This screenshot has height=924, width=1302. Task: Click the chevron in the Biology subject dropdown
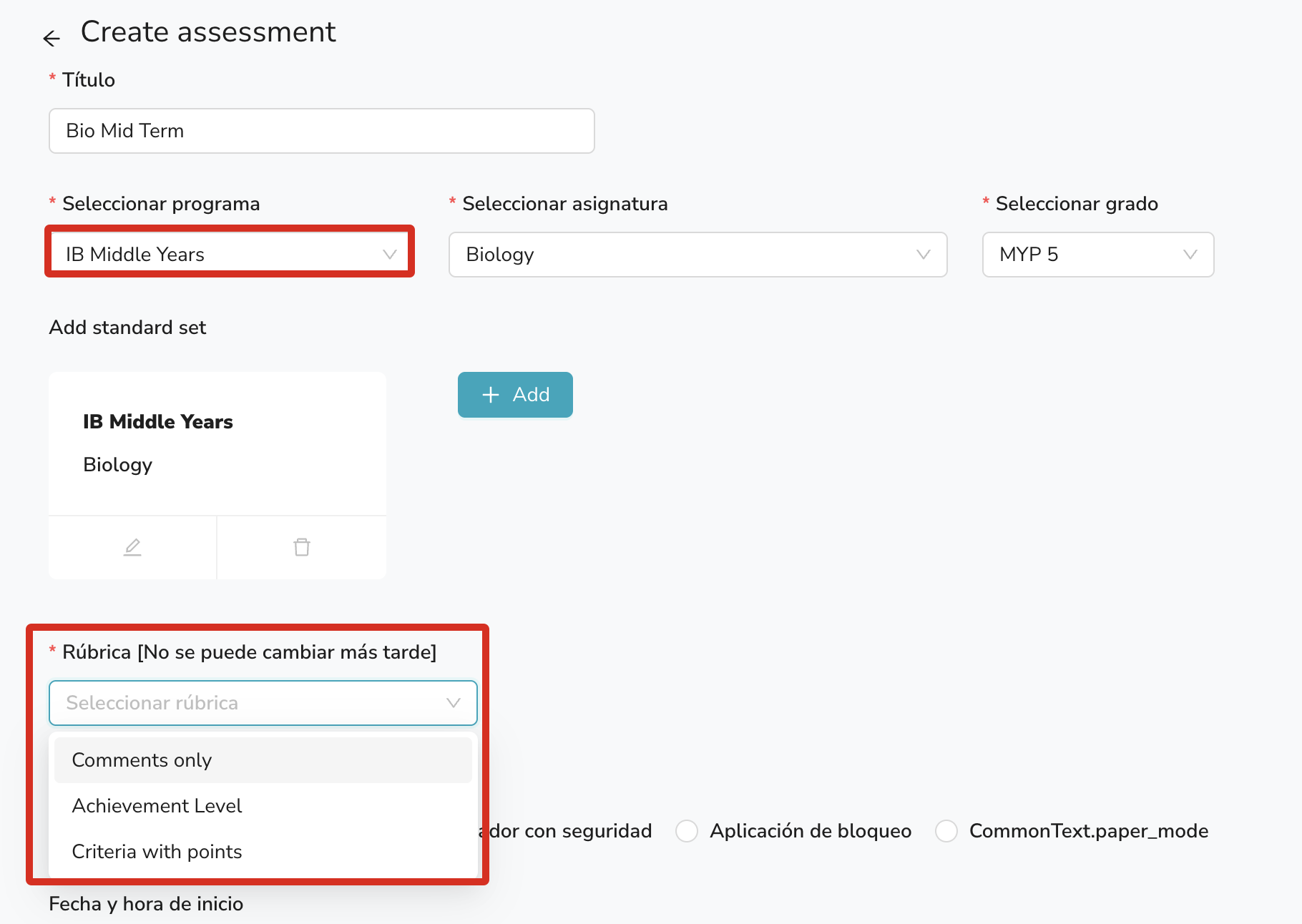click(924, 255)
